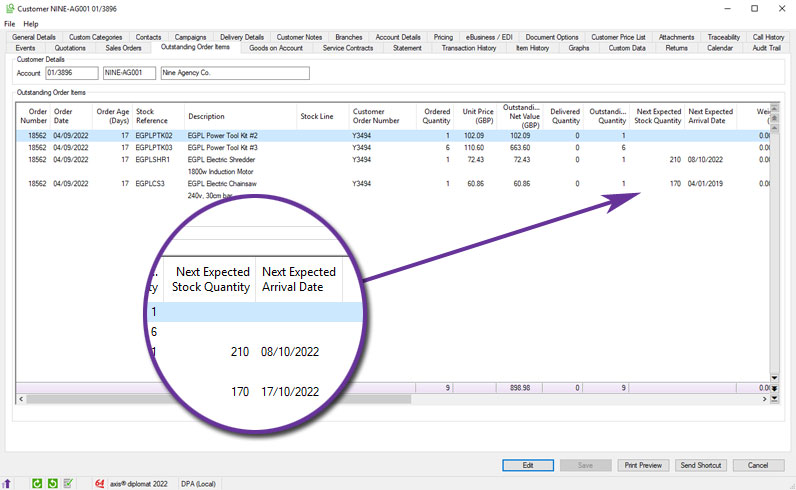Open the Statement tab
Viewport: 796px width, 490px height.
(407, 48)
